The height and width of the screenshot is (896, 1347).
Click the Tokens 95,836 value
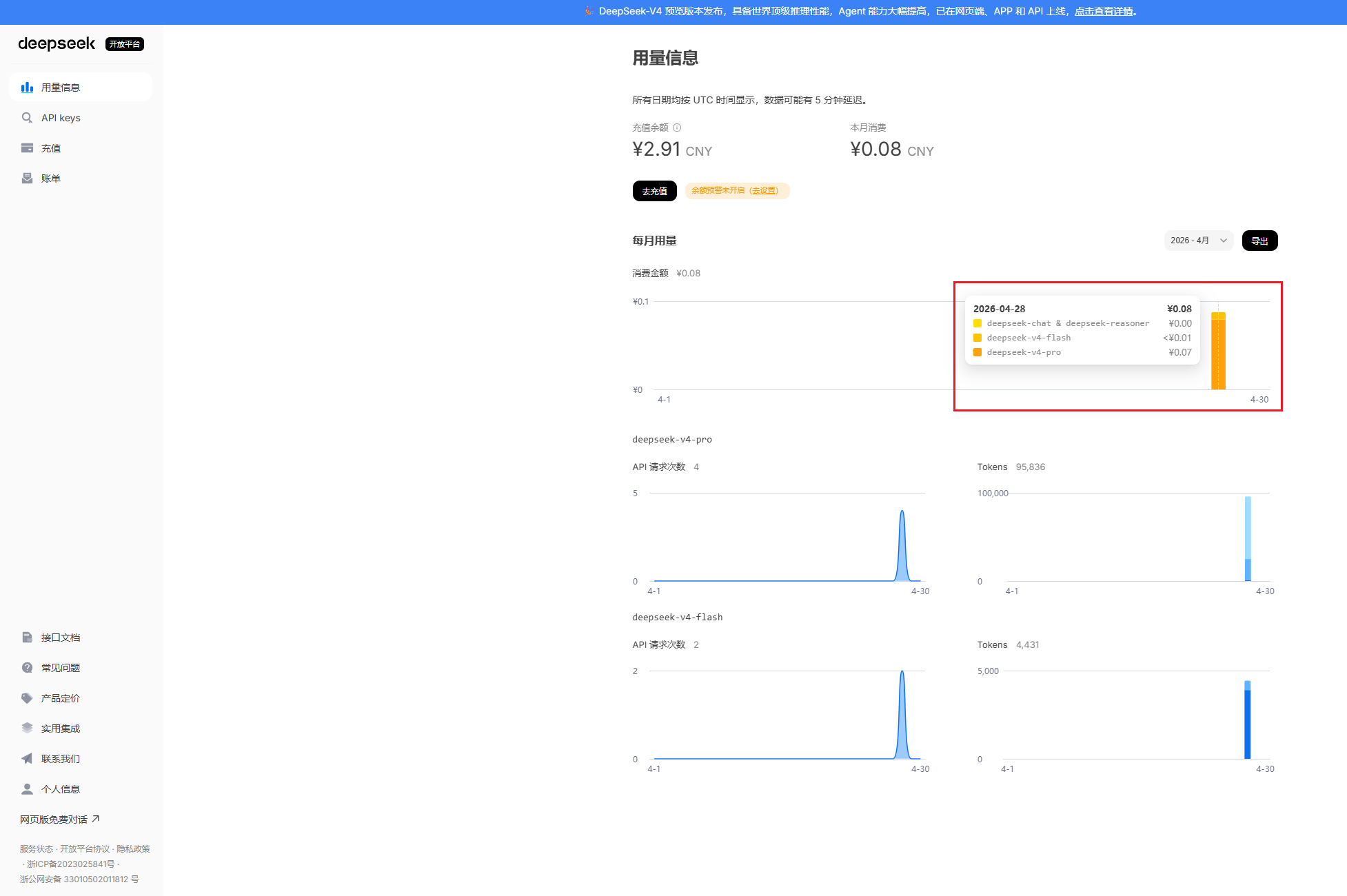(x=1030, y=467)
